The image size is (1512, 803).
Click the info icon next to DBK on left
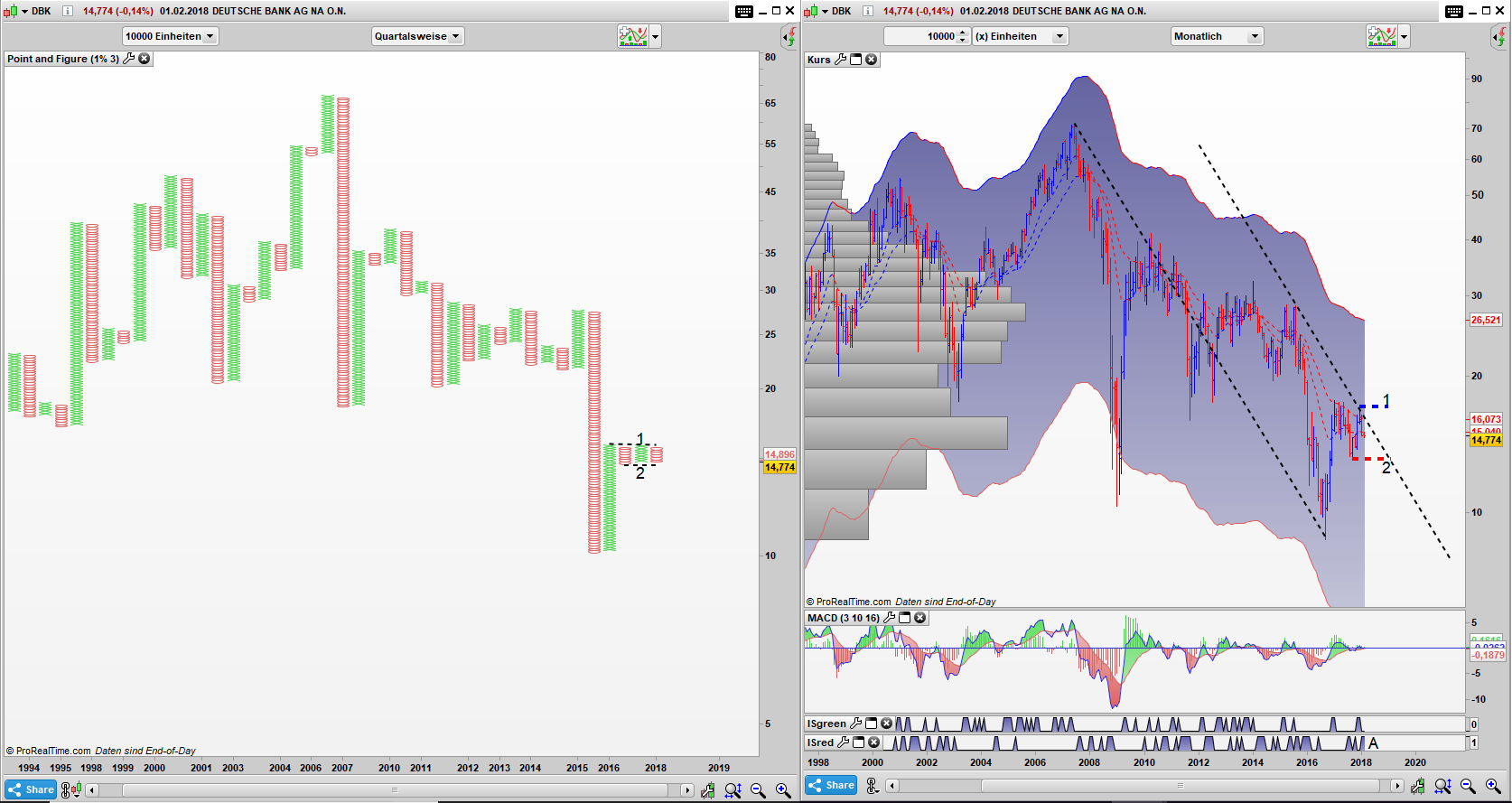point(67,11)
